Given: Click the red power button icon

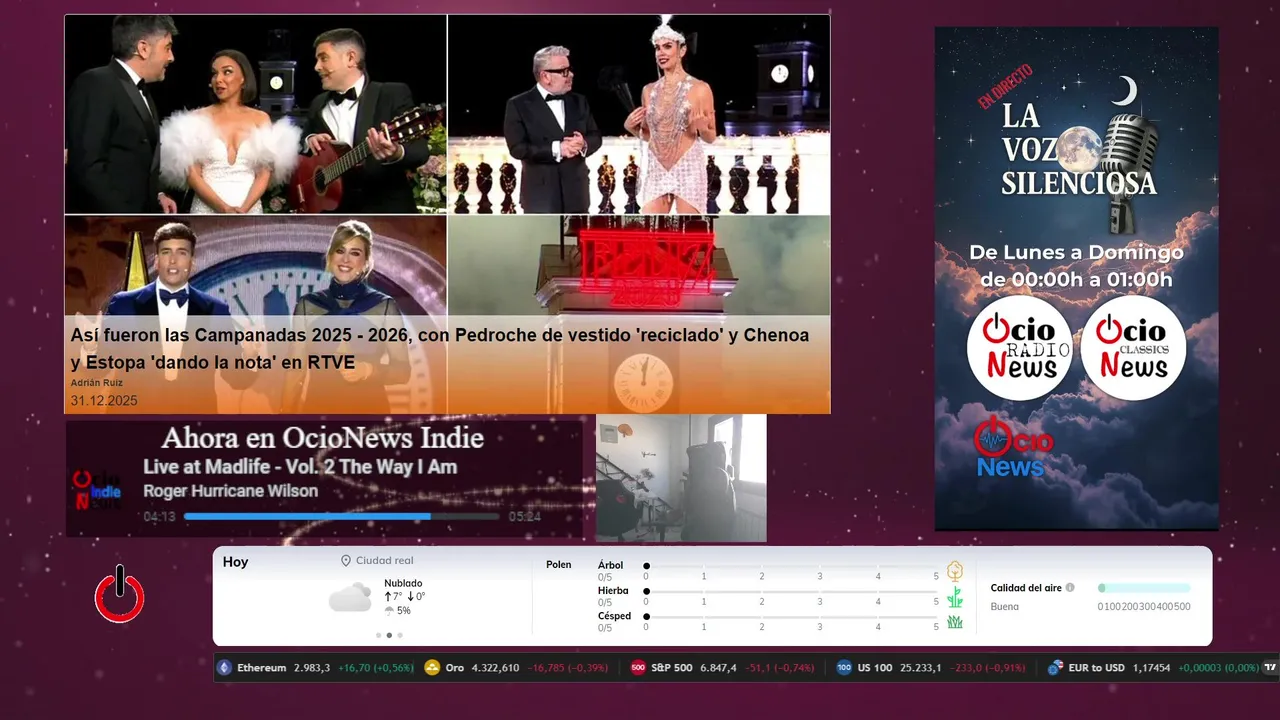Looking at the screenshot, I should pyautogui.click(x=120, y=595).
